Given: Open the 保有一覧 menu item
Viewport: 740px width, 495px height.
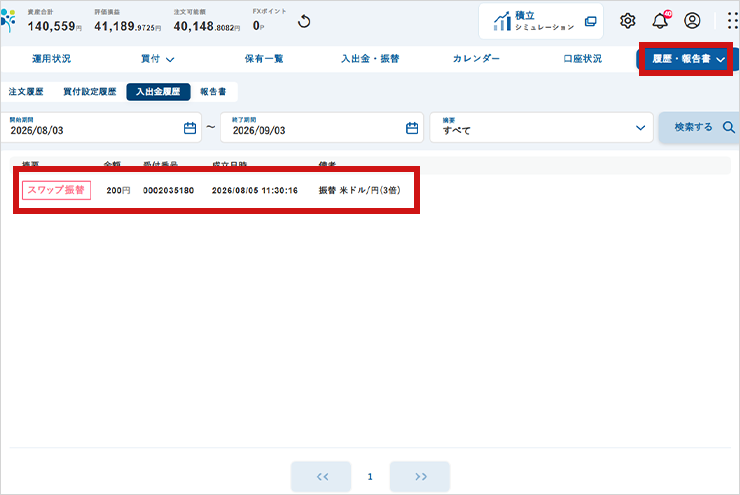Looking at the screenshot, I should point(264,59).
